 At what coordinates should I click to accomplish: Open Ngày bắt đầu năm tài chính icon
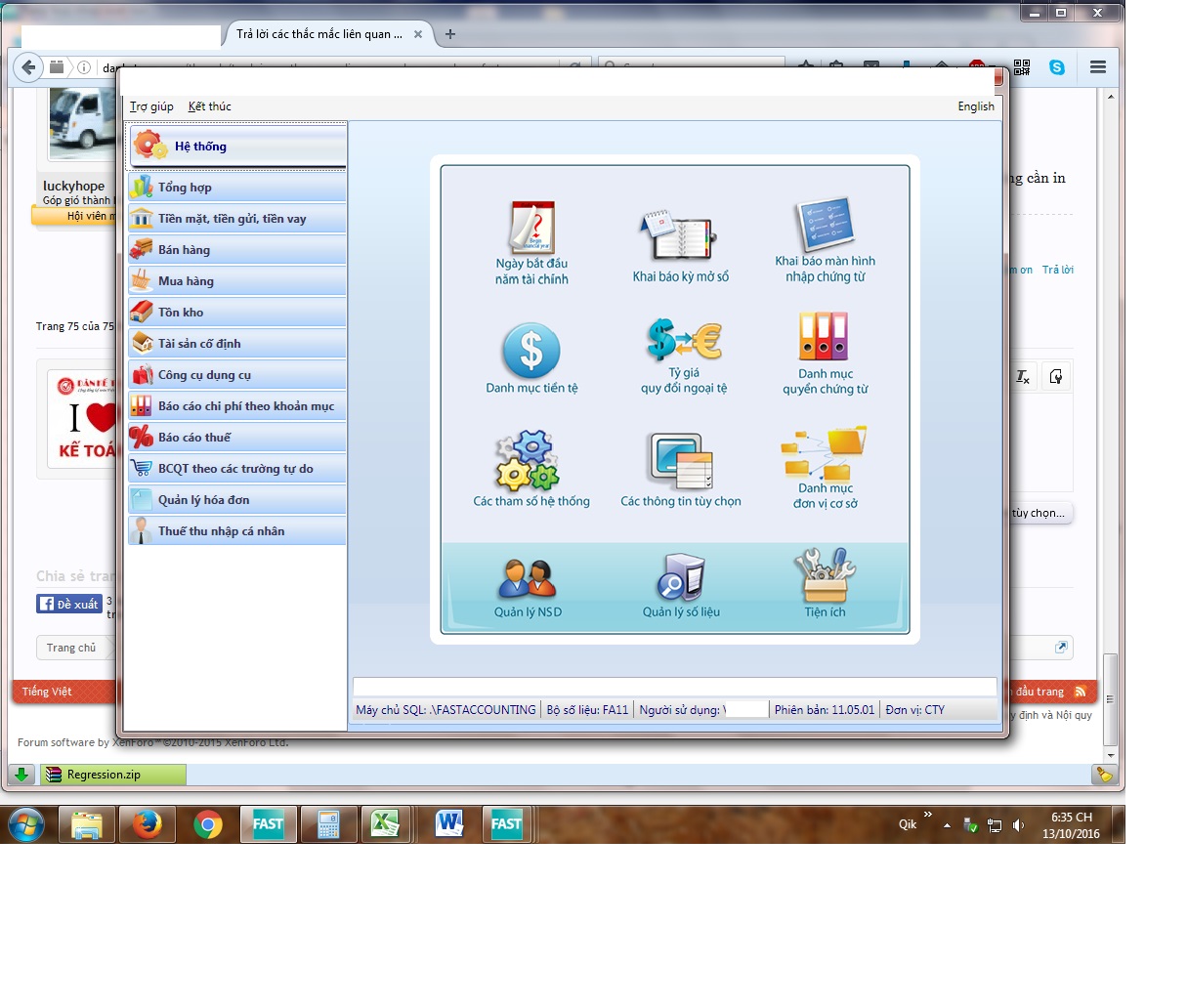coord(531,229)
